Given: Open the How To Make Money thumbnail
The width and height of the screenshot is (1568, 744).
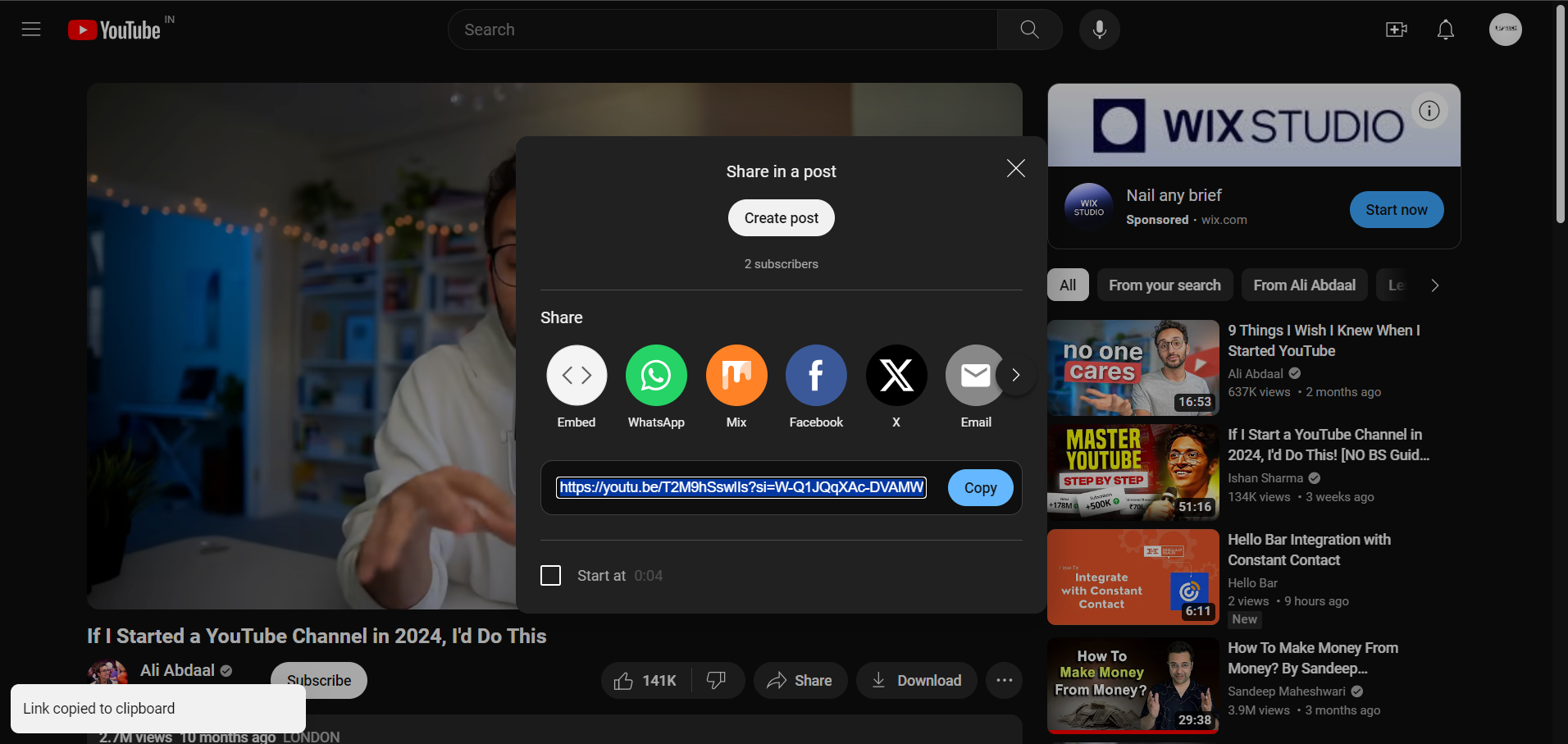Looking at the screenshot, I should (x=1133, y=686).
